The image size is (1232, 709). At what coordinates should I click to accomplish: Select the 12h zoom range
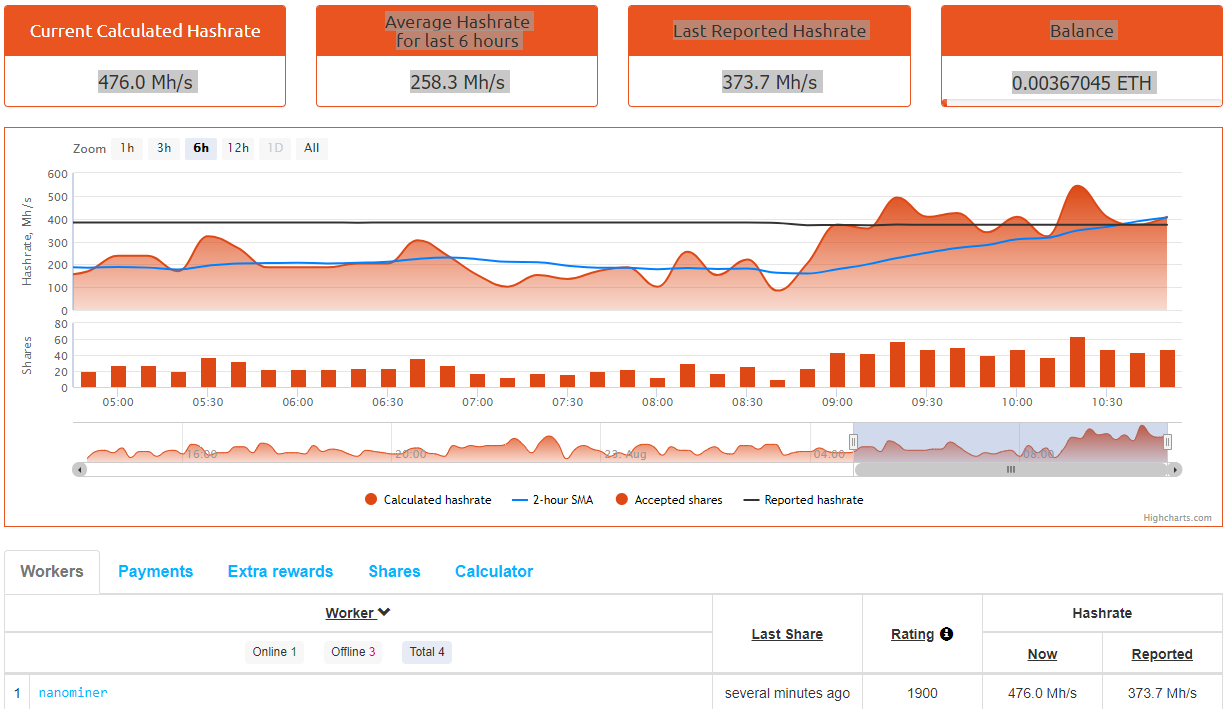point(238,148)
